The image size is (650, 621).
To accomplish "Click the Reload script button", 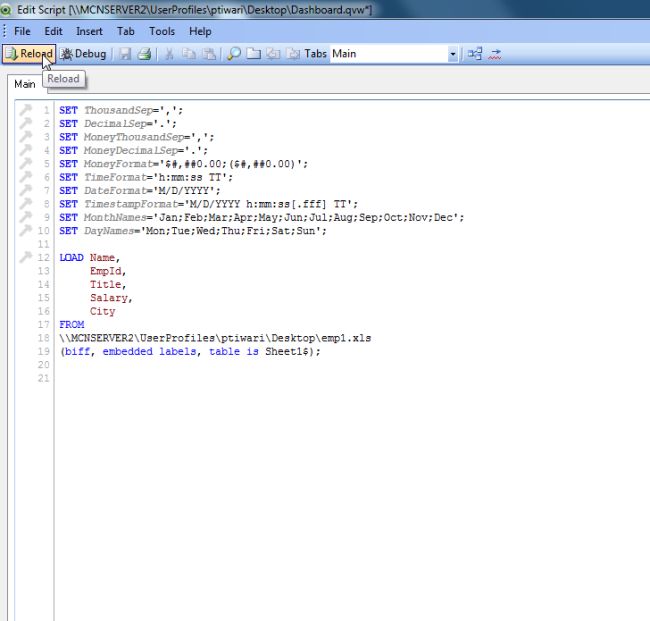I will [x=29, y=54].
